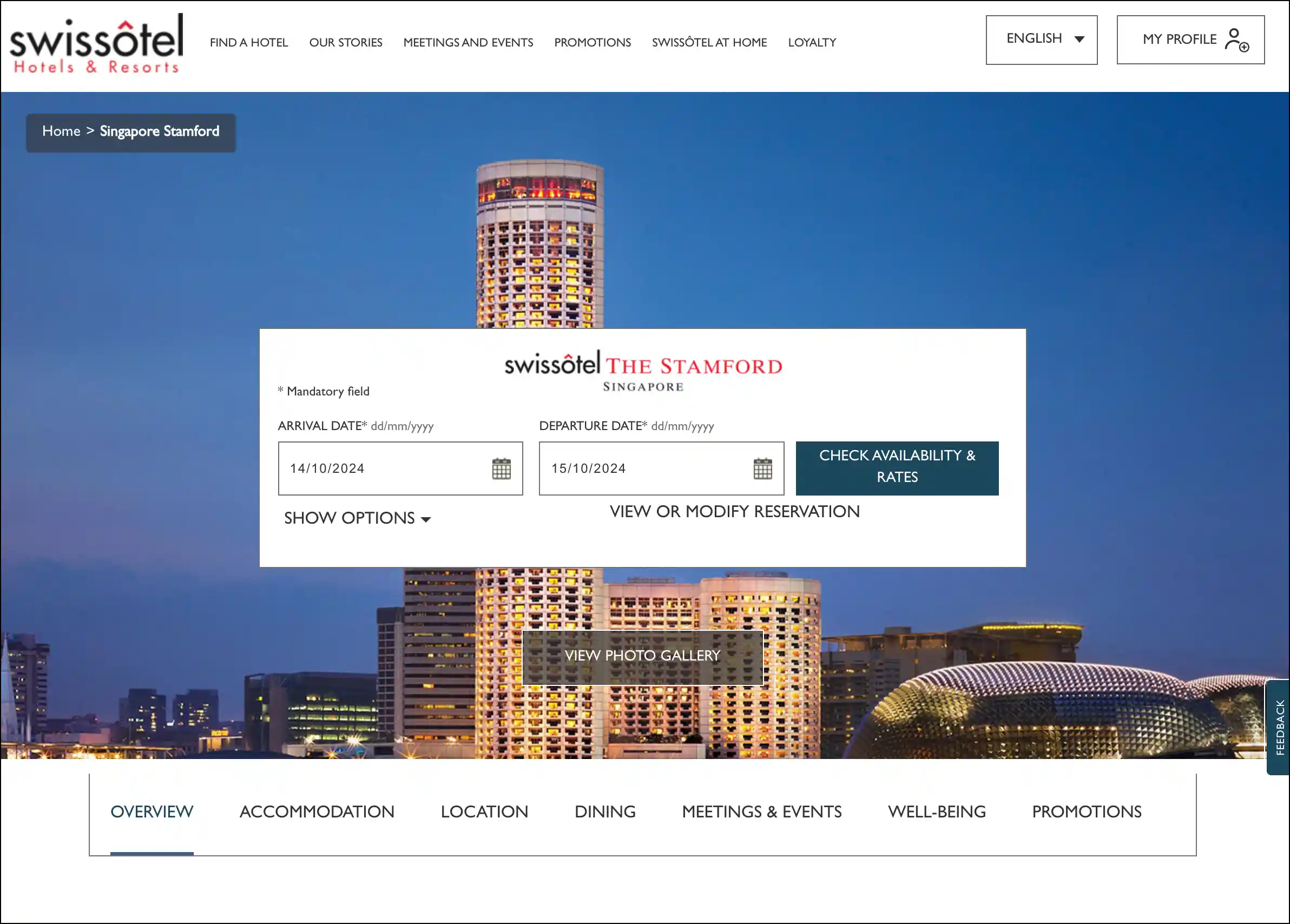Click the Swissôtel The Stamford Singapore logo

pos(643,371)
